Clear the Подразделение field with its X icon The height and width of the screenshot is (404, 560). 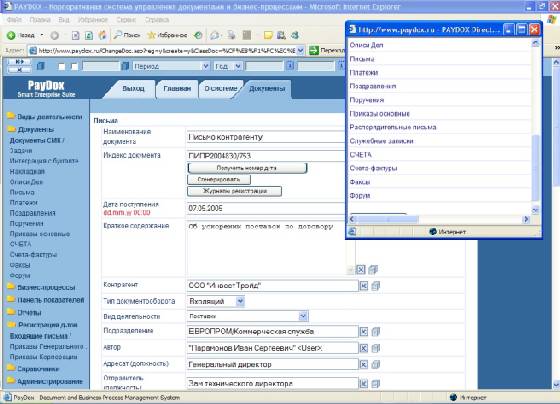(x=364, y=331)
